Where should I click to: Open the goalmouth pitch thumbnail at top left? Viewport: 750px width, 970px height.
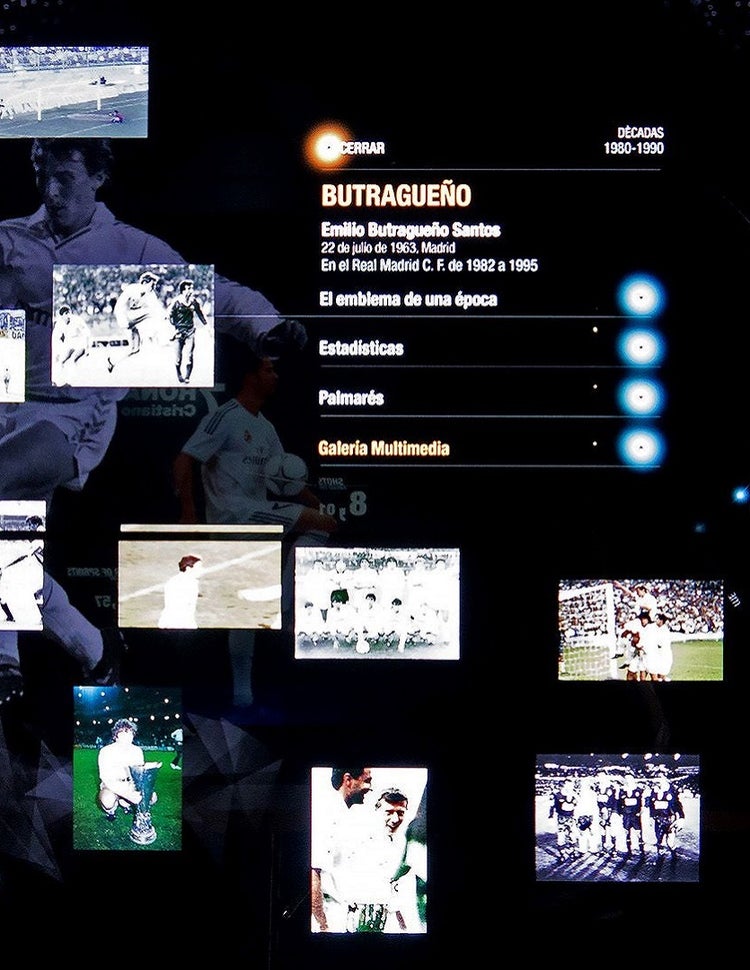click(74, 92)
